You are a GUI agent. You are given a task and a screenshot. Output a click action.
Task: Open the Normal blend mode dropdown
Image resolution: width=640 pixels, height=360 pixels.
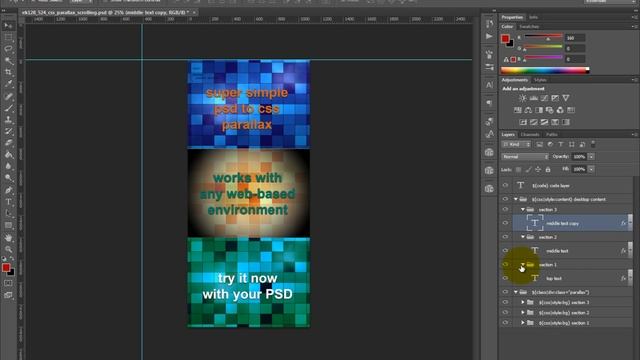click(525, 157)
